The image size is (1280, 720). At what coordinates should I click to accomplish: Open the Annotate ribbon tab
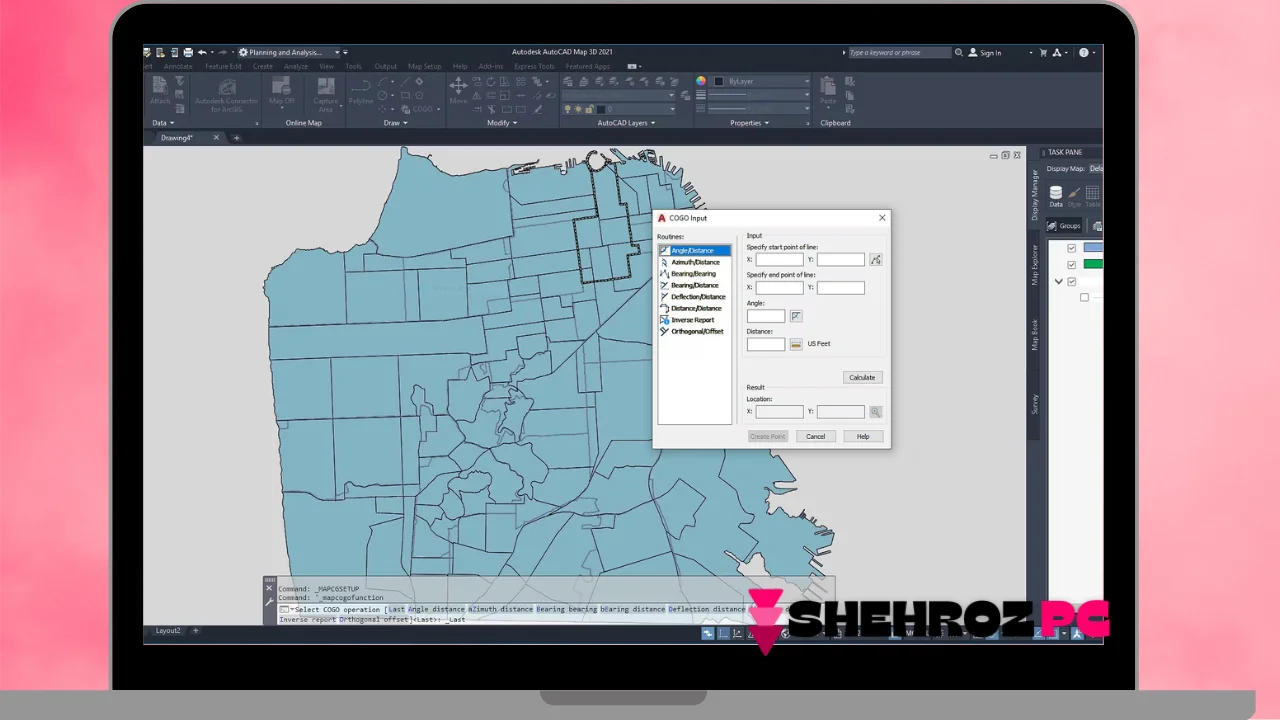[x=178, y=66]
